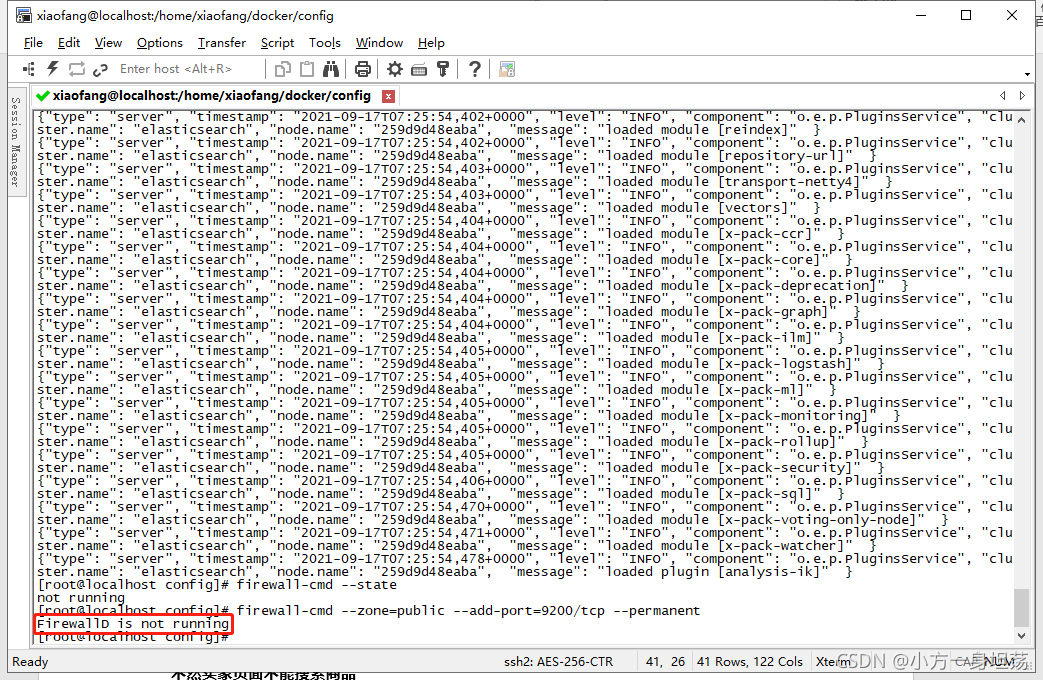This screenshot has height=680, width=1043.
Task: Open the Keymap Editor keyboard icon
Action: click(419, 69)
